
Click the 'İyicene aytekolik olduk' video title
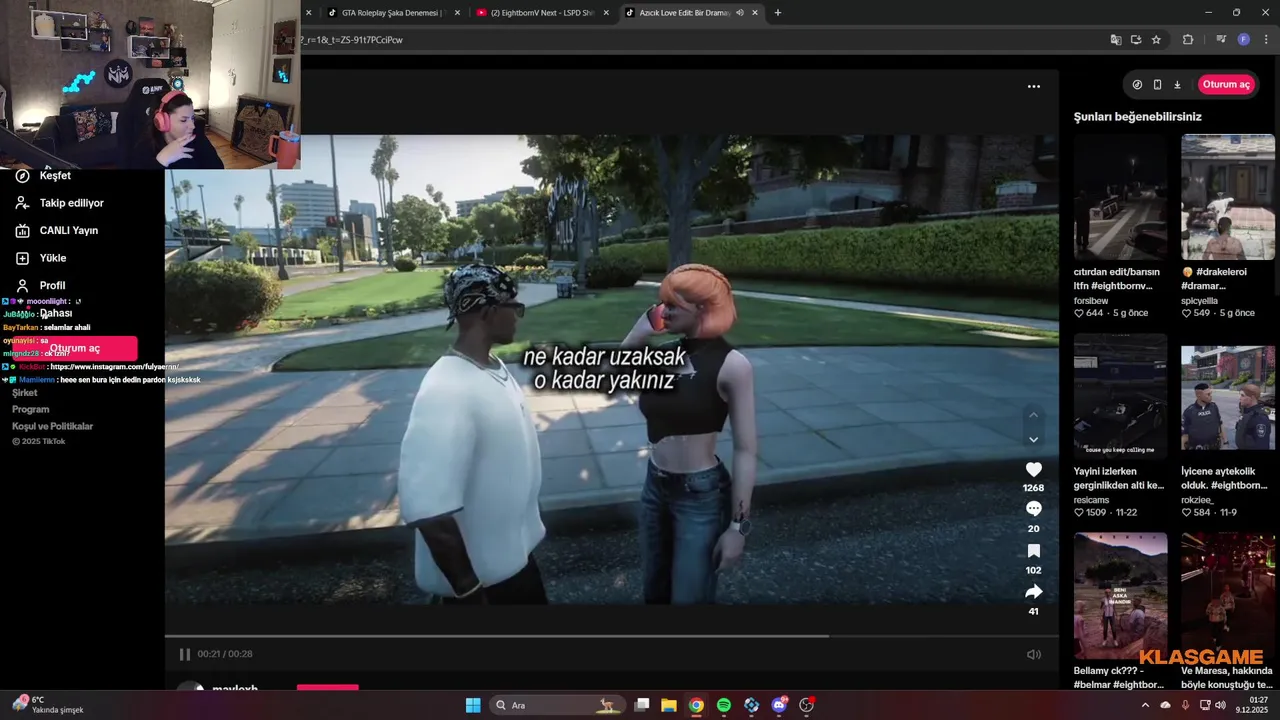1224,478
